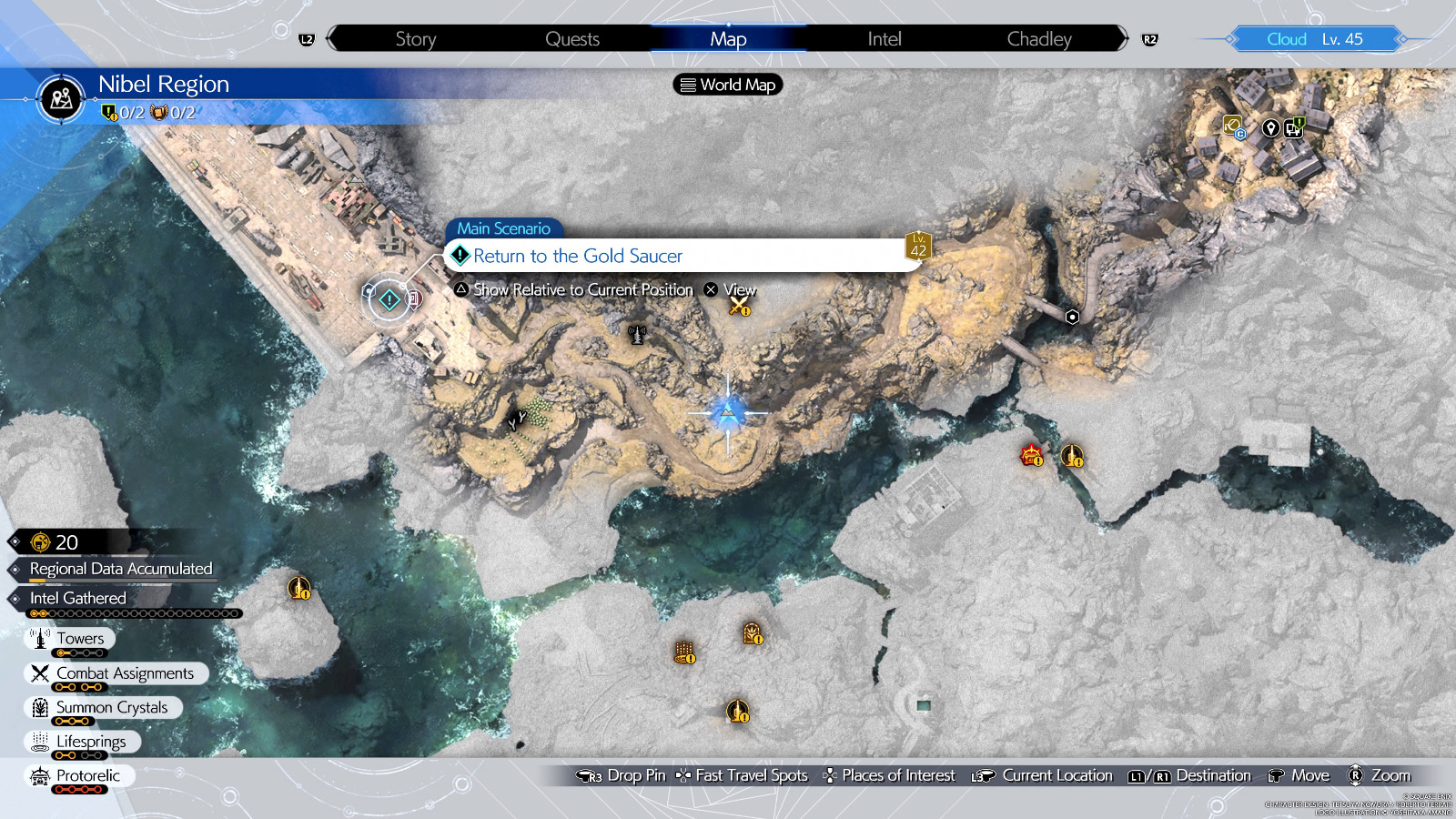
Task: Select the hexagon marker near the bridge
Action: (1072, 317)
